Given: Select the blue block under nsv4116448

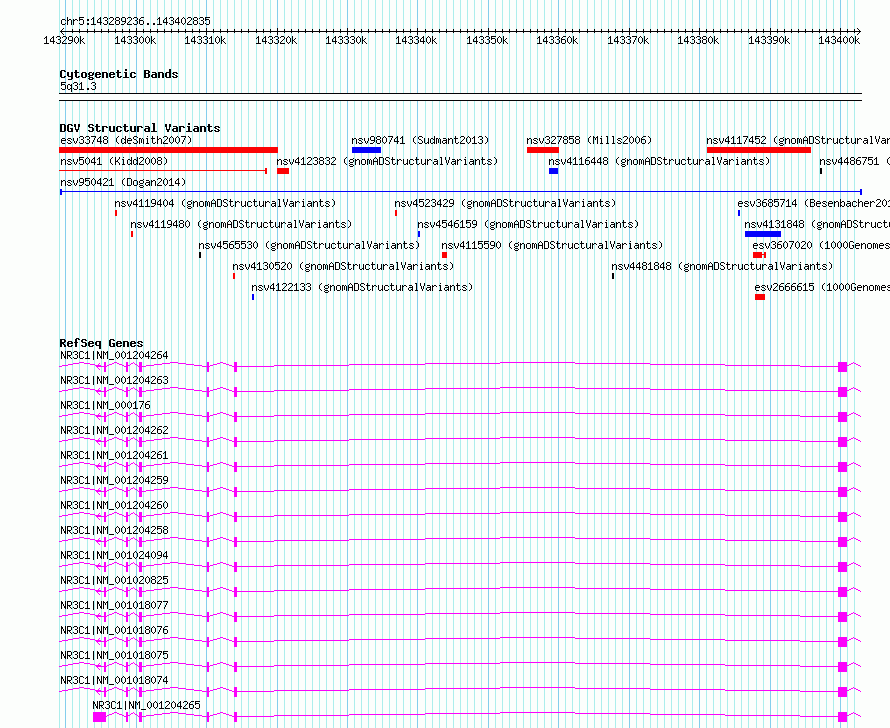Looking at the screenshot, I should coord(553,171).
